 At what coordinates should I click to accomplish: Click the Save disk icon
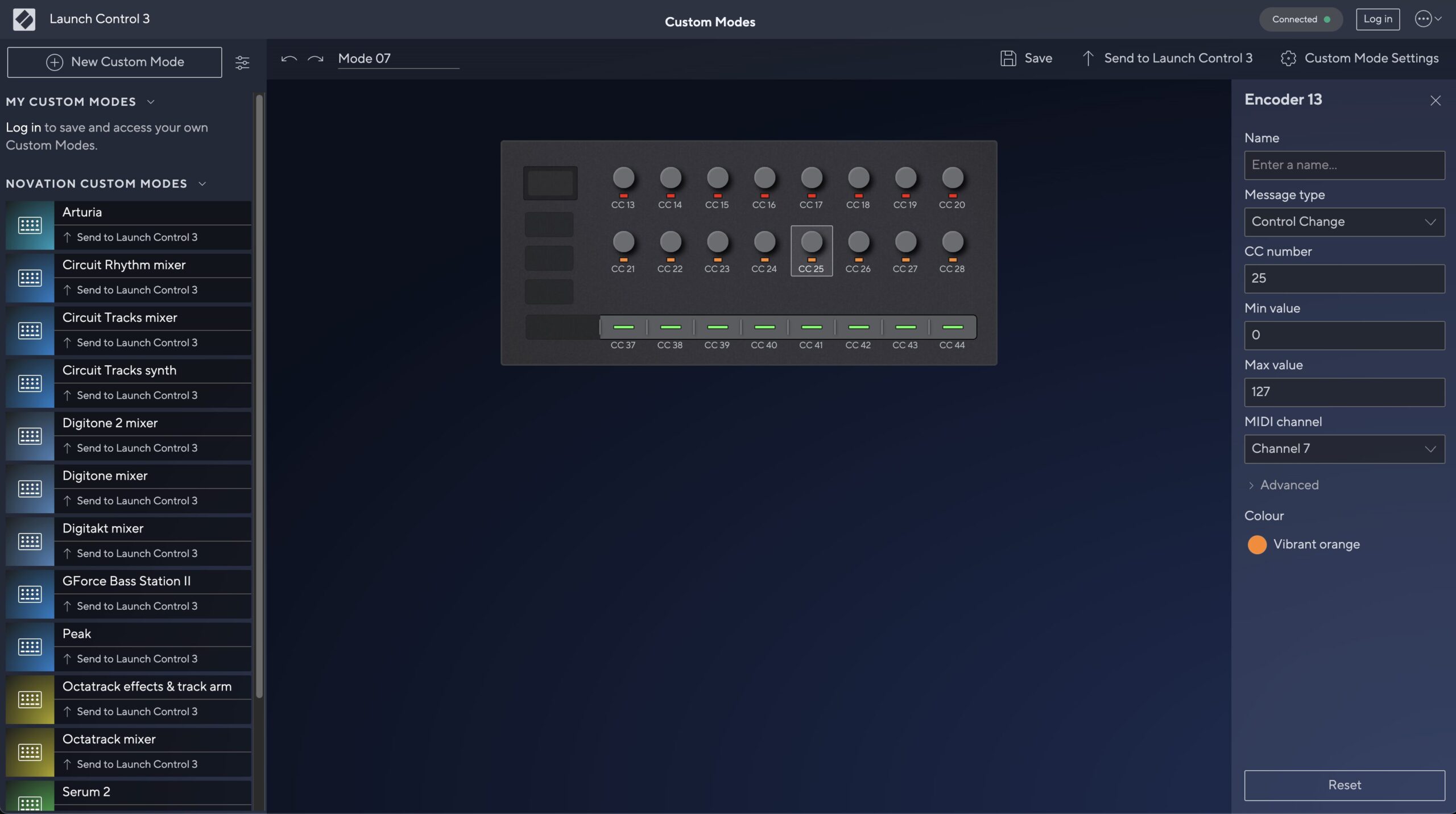1008,59
